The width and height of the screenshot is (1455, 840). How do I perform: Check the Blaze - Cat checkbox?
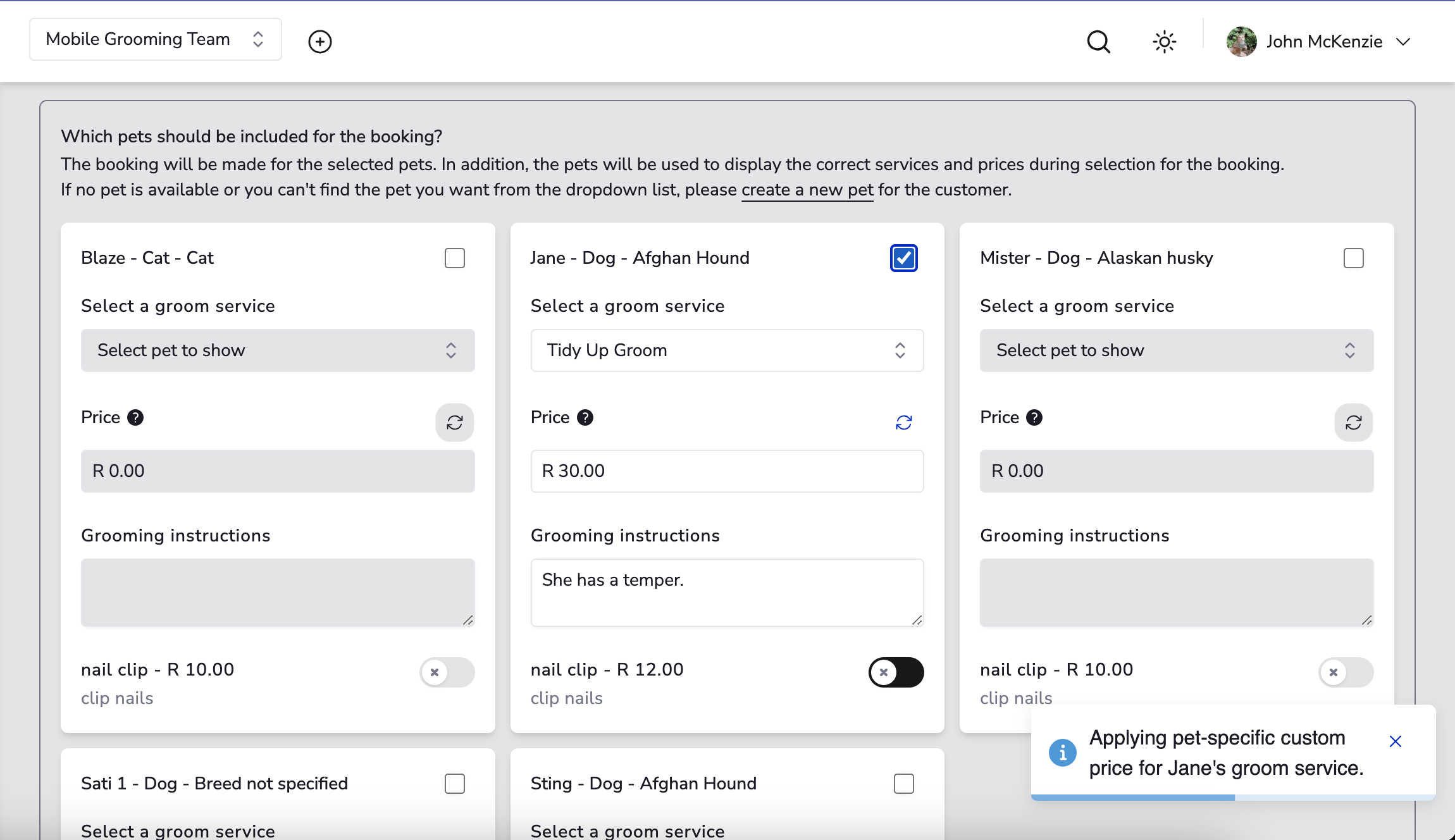click(454, 258)
